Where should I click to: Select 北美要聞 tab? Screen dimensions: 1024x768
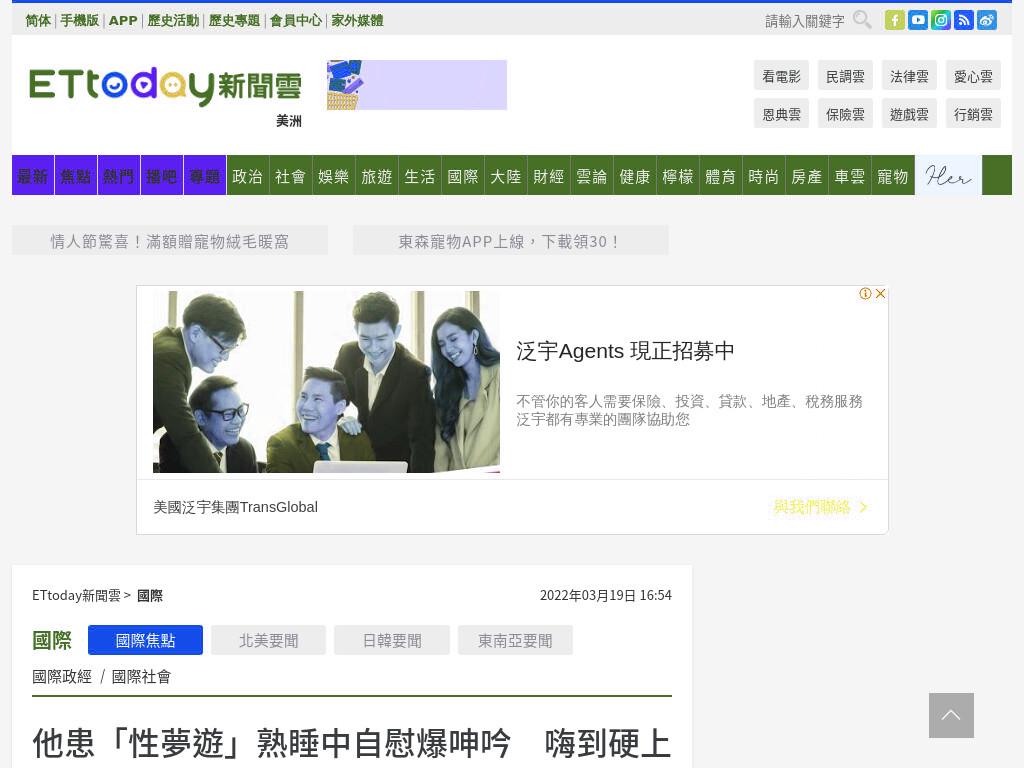(x=268, y=640)
